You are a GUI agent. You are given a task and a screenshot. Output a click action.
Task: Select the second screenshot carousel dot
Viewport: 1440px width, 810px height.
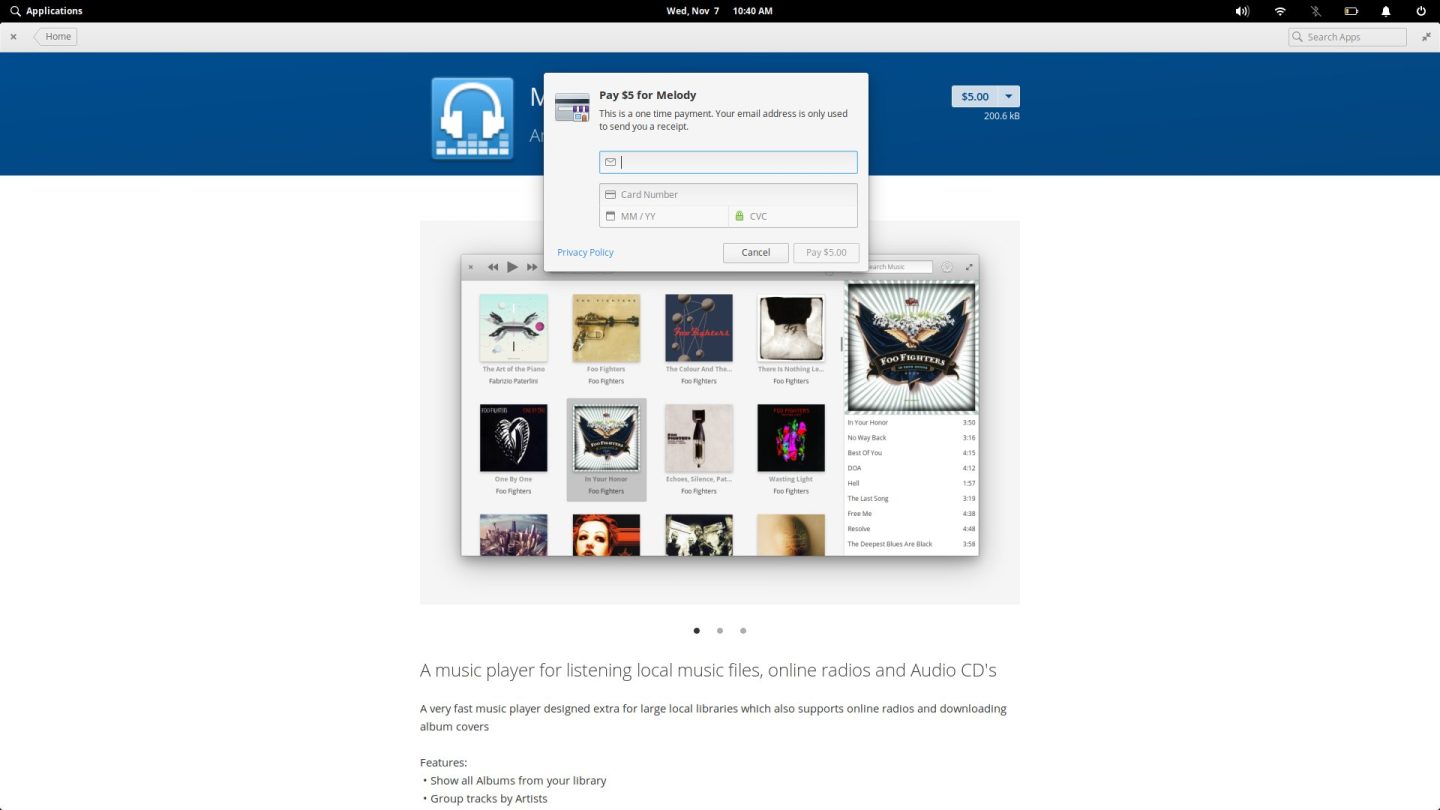(x=720, y=631)
